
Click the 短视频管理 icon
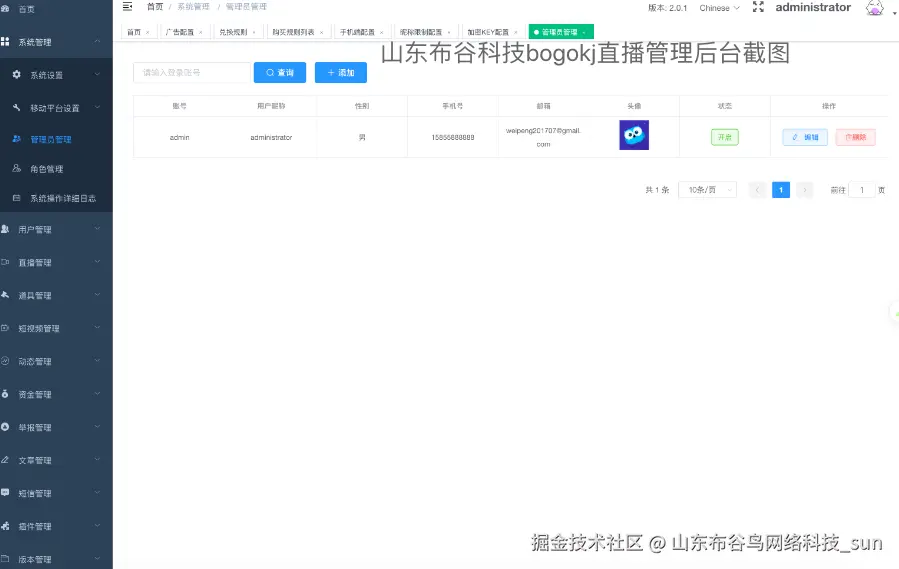pyautogui.click(x=5, y=328)
